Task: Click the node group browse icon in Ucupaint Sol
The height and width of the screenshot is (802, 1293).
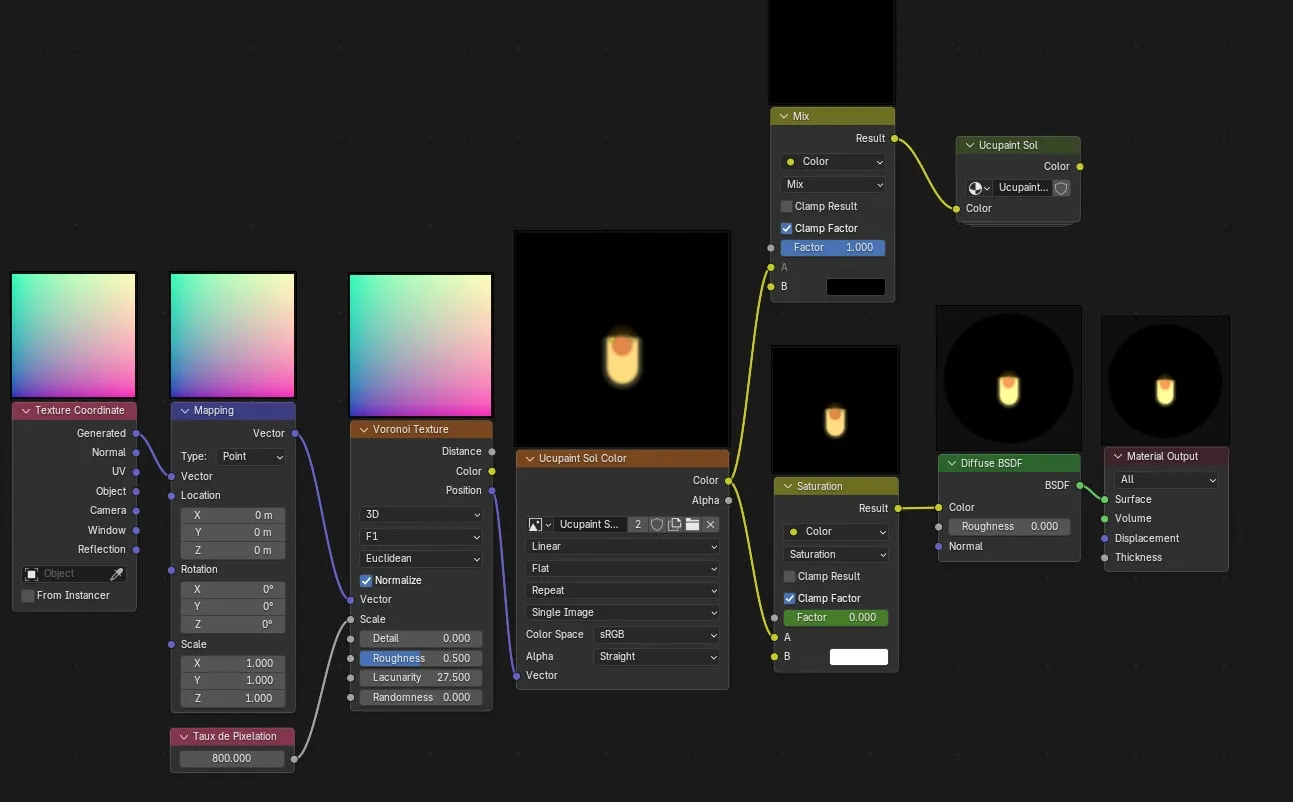Action: click(x=979, y=187)
